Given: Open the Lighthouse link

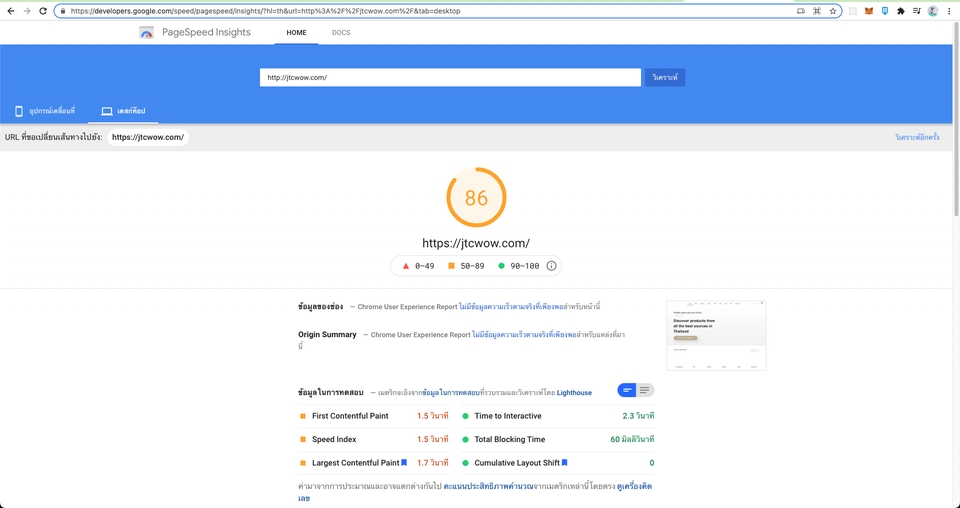Looking at the screenshot, I should click(574, 392).
